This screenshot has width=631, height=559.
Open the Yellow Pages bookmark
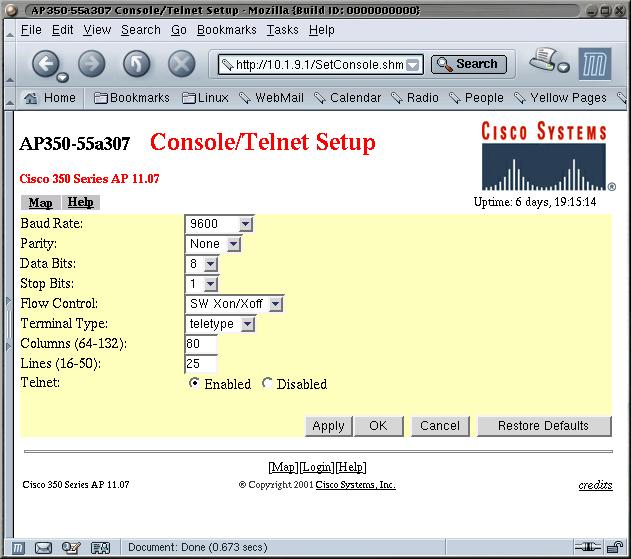(x=561, y=98)
